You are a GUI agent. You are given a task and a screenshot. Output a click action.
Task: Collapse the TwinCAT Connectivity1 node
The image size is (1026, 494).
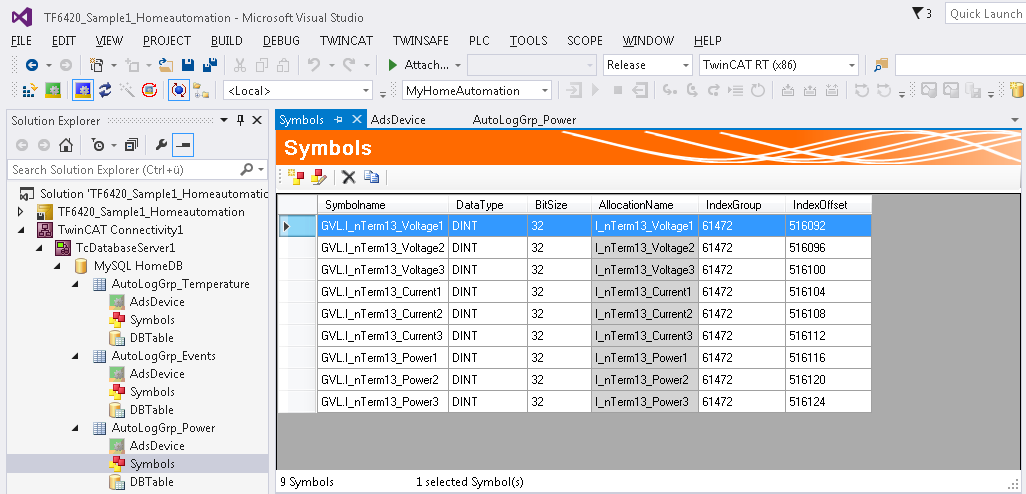pyautogui.click(x=21, y=230)
